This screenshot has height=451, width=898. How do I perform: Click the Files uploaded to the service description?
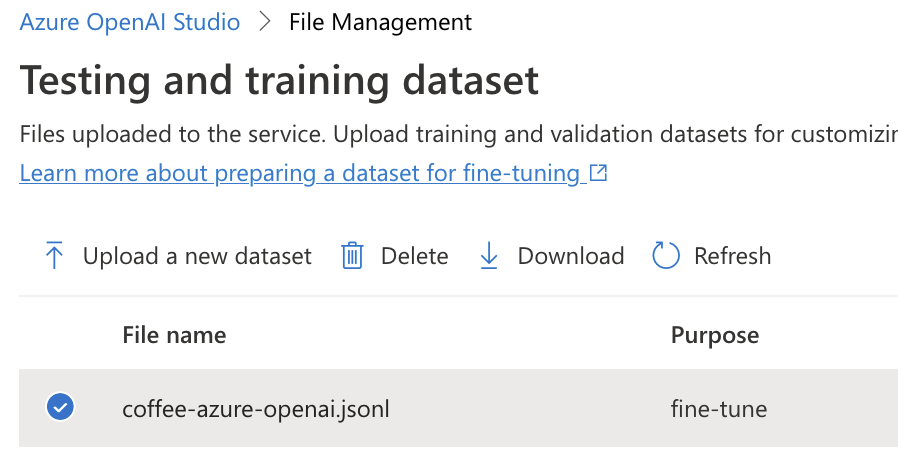[459, 134]
